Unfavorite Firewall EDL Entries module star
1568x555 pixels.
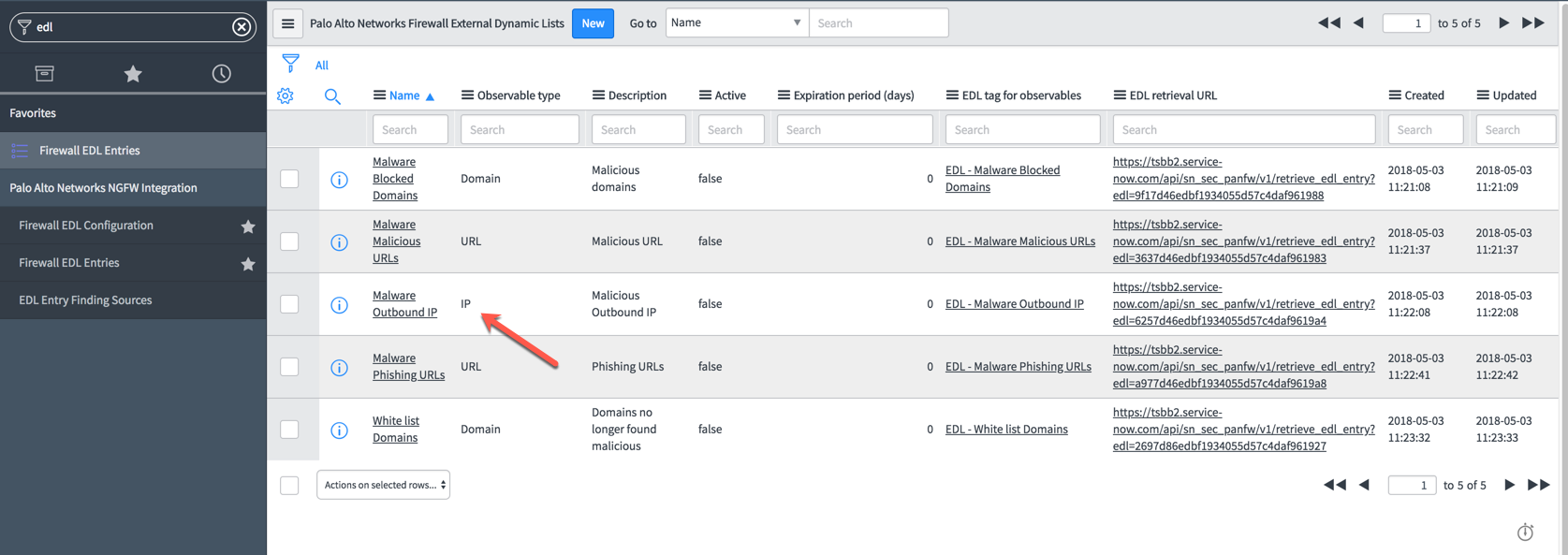pyautogui.click(x=248, y=264)
